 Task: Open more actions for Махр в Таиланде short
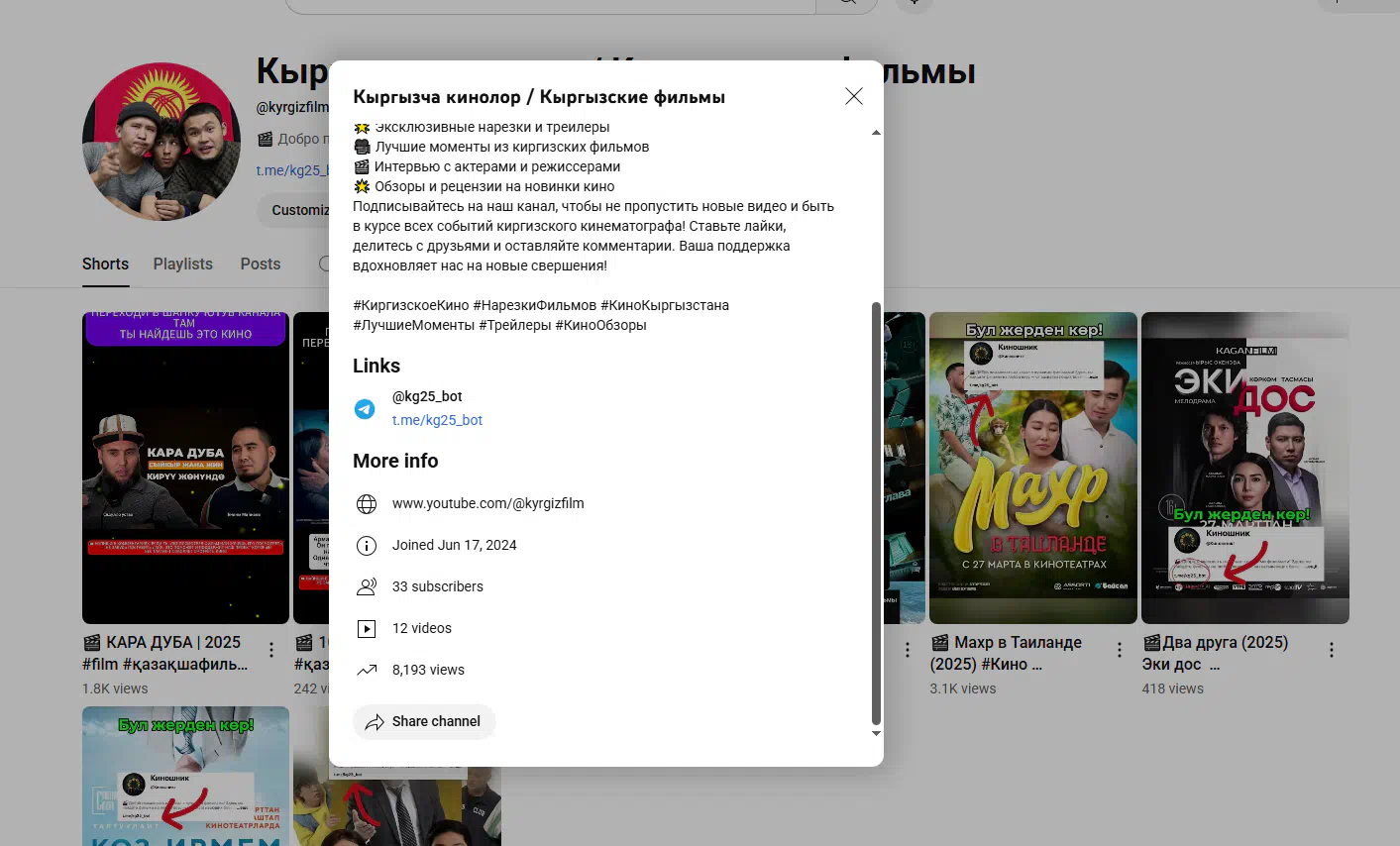coord(1120,650)
